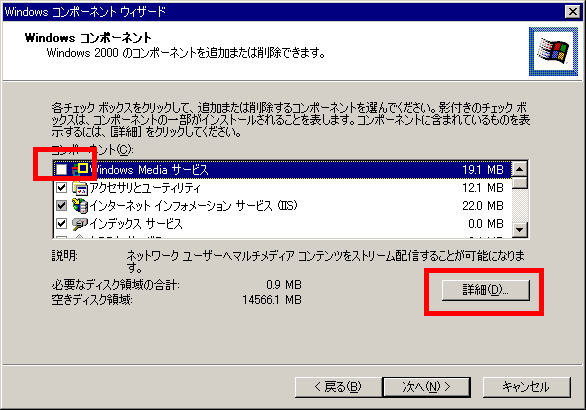Image resolution: width=586 pixels, height=410 pixels.
Task: Click the component list scroll up arrow
Action: pos(519,169)
